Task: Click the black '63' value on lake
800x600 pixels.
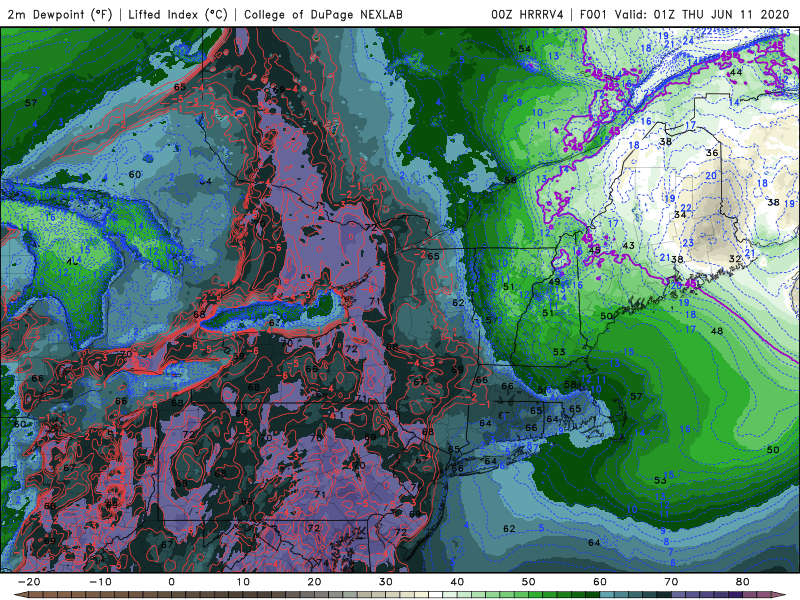Action: (274, 322)
